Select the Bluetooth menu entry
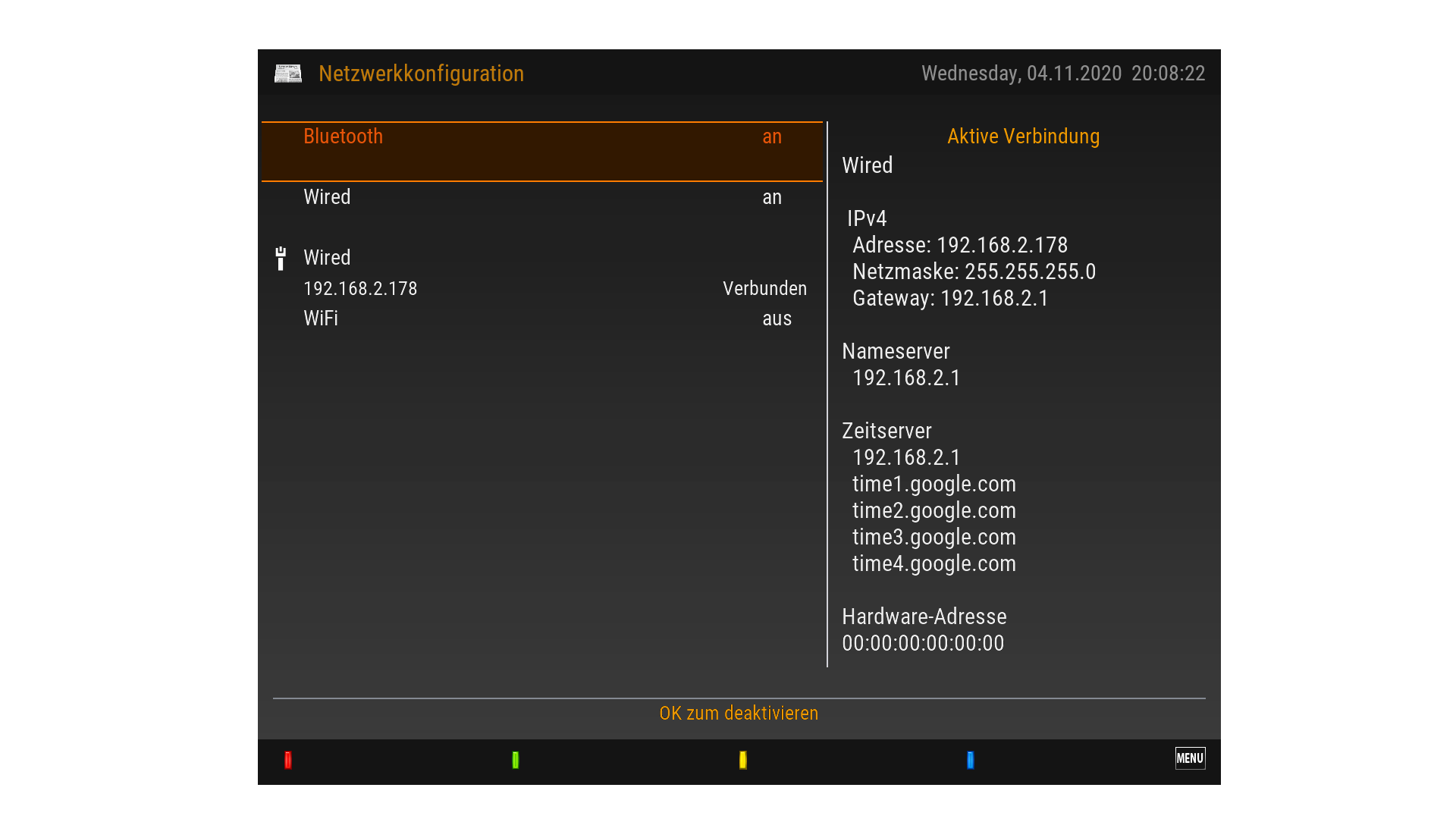The height and width of the screenshot is (819, 1456). 343,136
